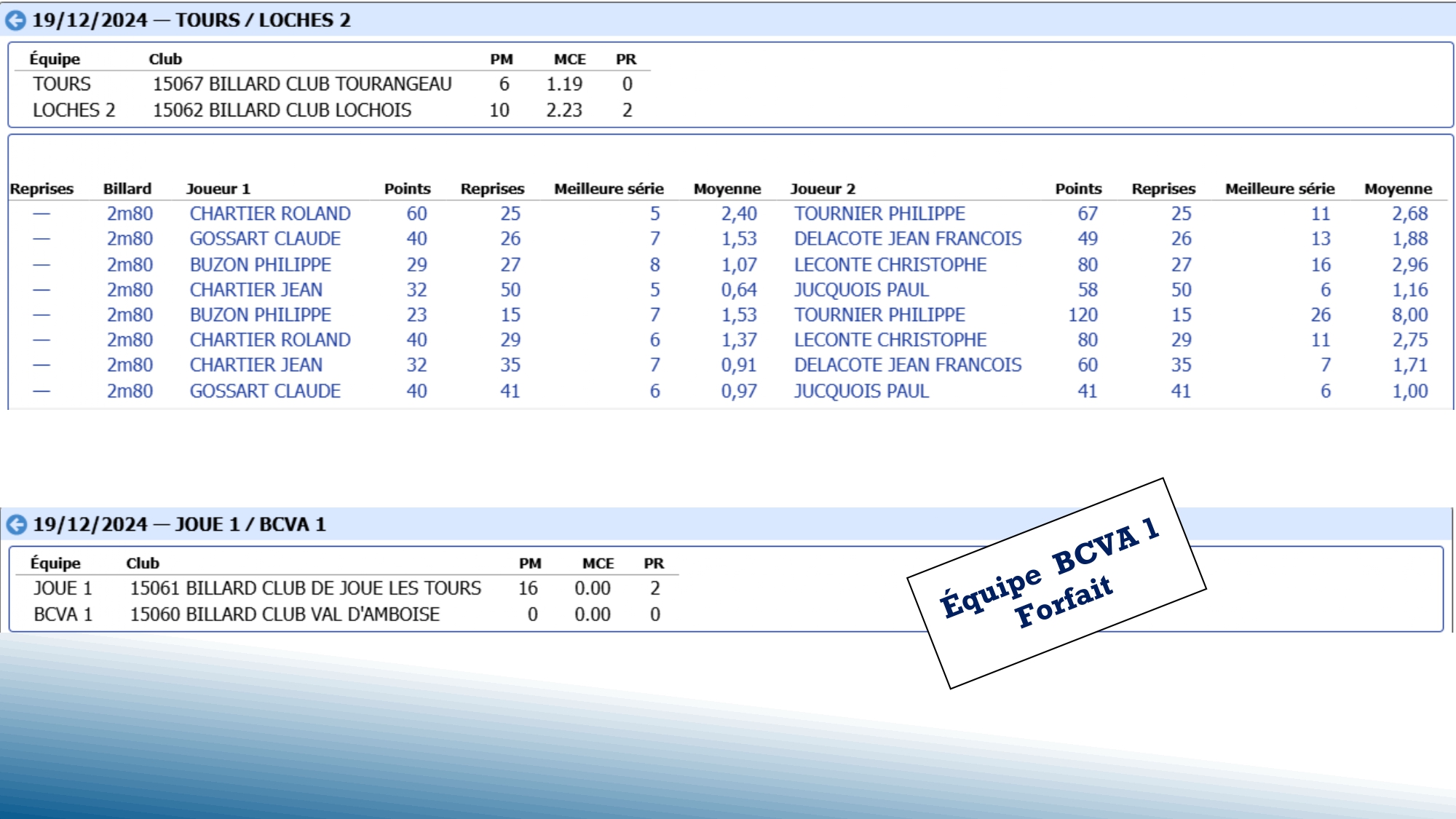The image size is (1456, 819).
Task: Click the PM value 16 for JOUE 1
Action: [528, 588]
